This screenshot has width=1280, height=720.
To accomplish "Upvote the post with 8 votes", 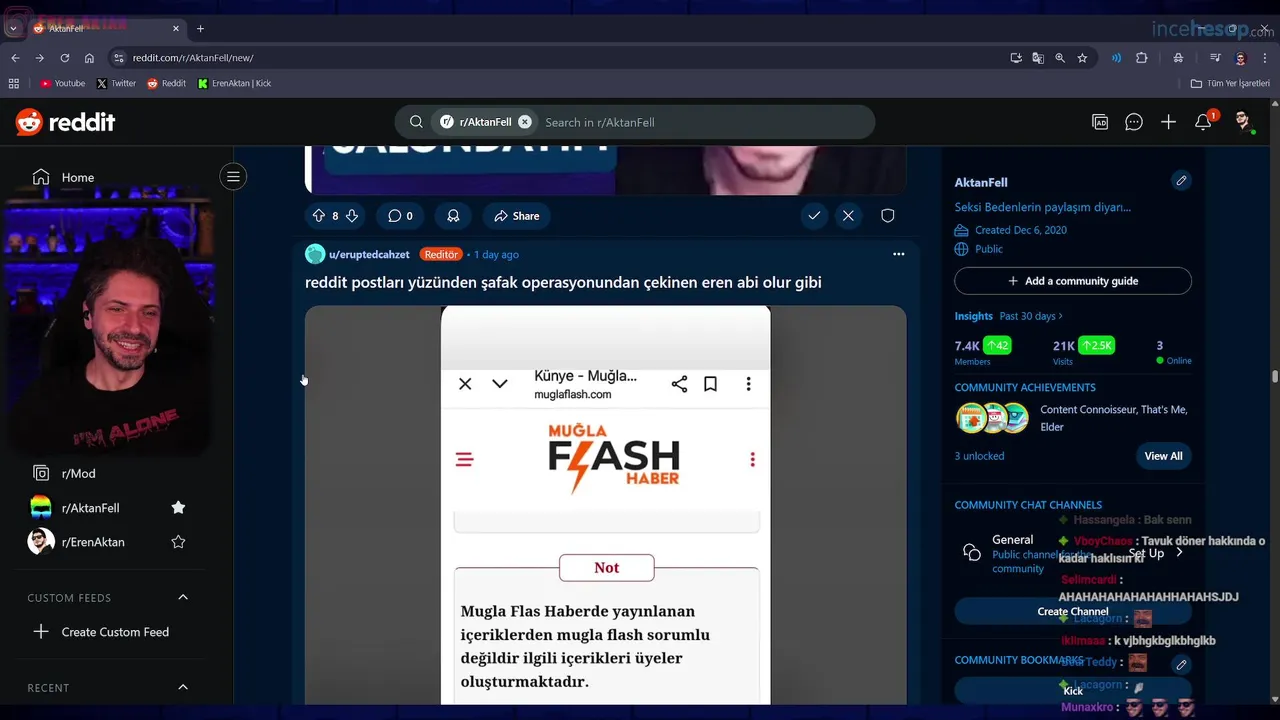I will pos(319,216).
